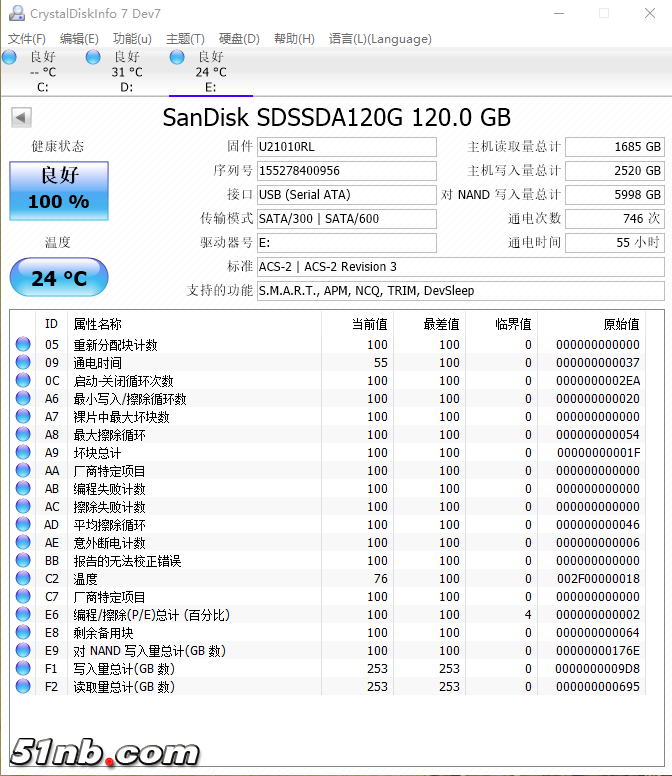Click the blue status dot for attribute 09
This screenshot has height=776, width=672.
[23, 362]
